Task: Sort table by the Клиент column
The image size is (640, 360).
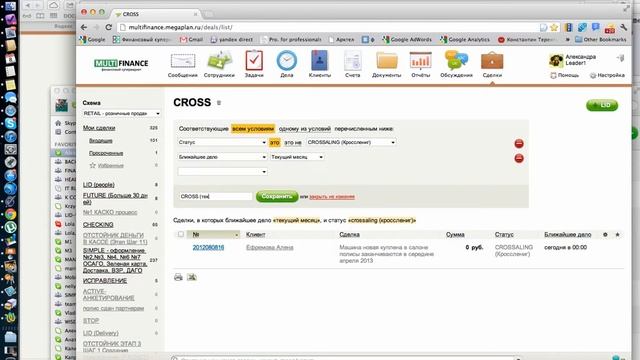Action: pyautogui.click(x=256, y=234)
